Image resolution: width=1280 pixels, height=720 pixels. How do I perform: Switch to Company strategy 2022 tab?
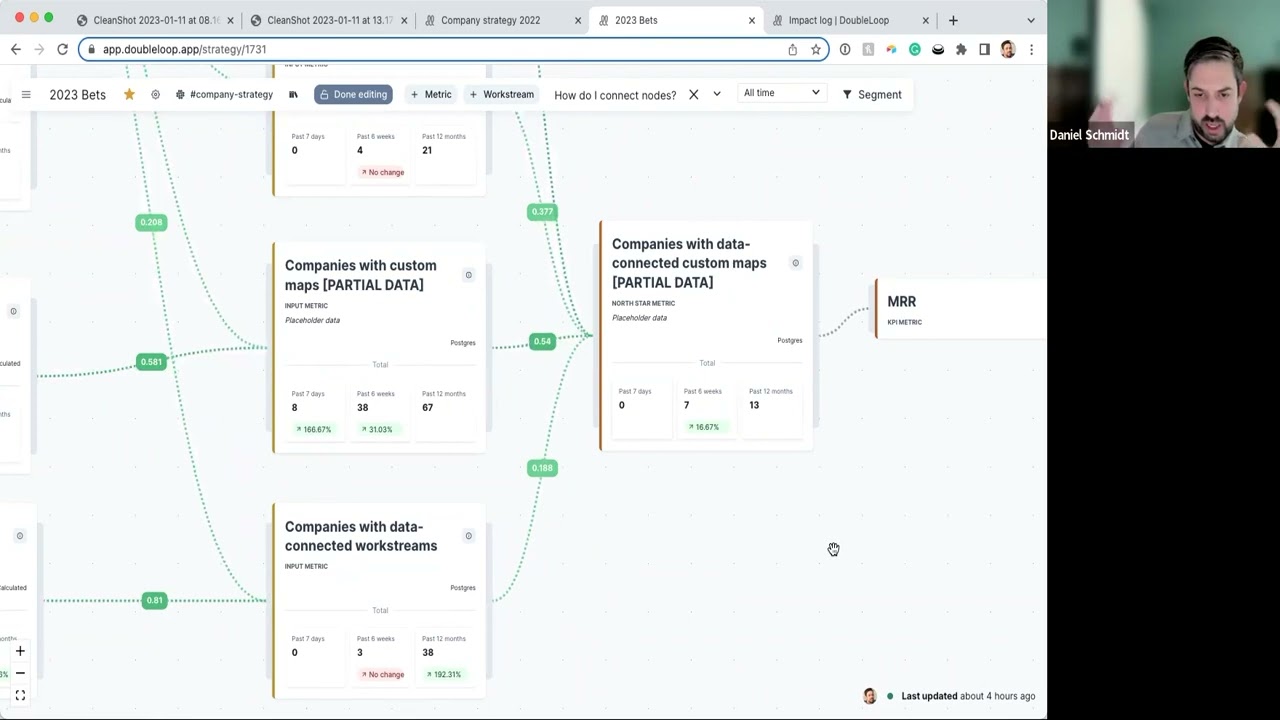pyautogui.click(x=490, y=20)
